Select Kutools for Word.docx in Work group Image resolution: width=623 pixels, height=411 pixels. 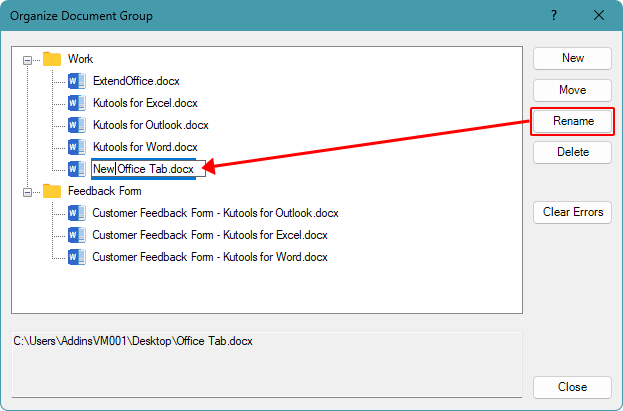click(x=145, y=147)
